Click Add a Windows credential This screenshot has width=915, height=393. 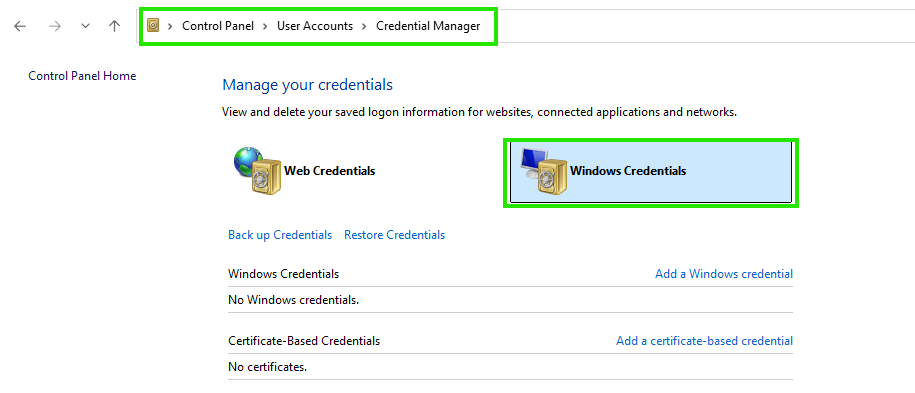point(724,274)
